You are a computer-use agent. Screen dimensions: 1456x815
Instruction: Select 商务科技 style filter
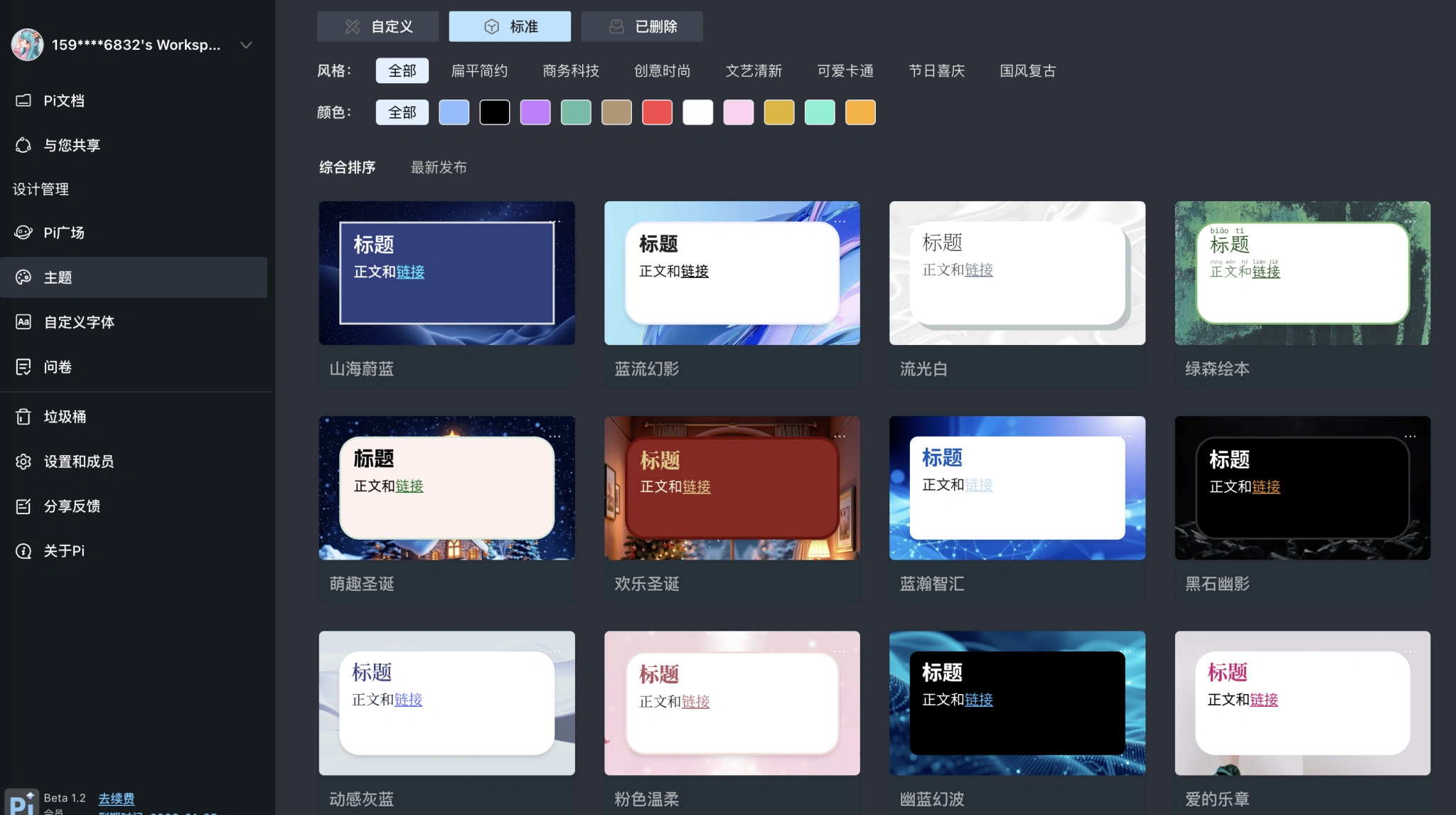570,71
